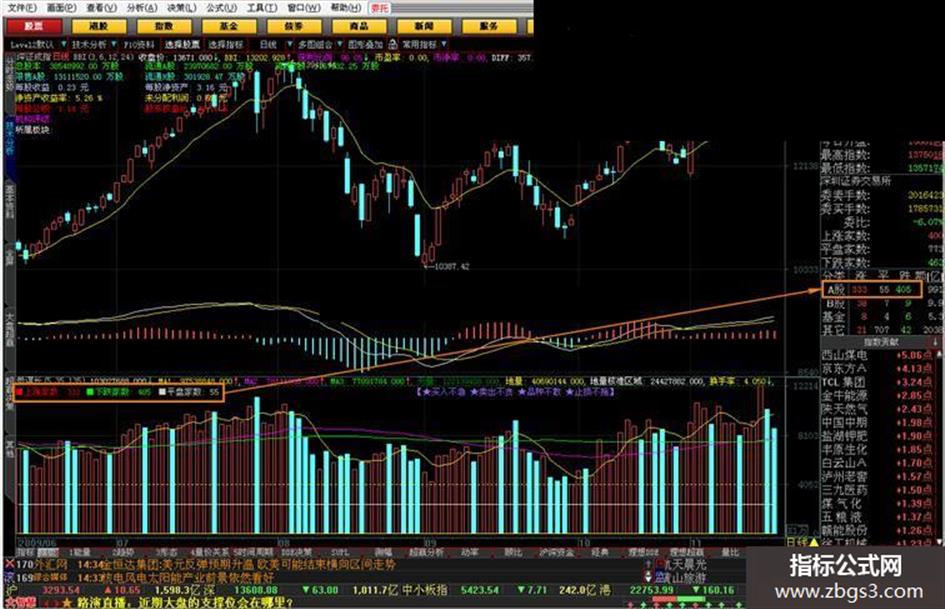Click the B股 row in statistics table
The height and width of the screenshot is (609, 945).
882,303
